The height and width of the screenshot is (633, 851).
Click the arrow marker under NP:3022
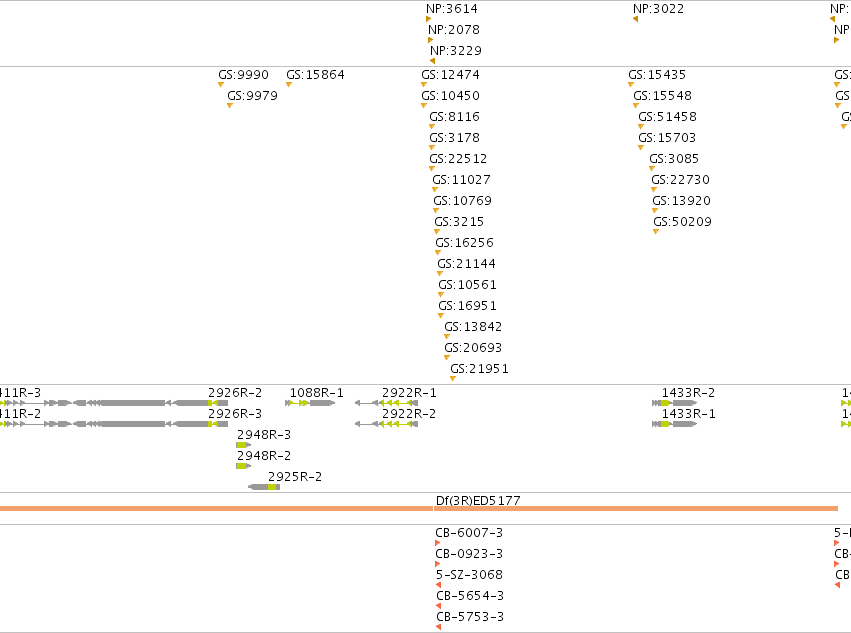pos(635,19)
